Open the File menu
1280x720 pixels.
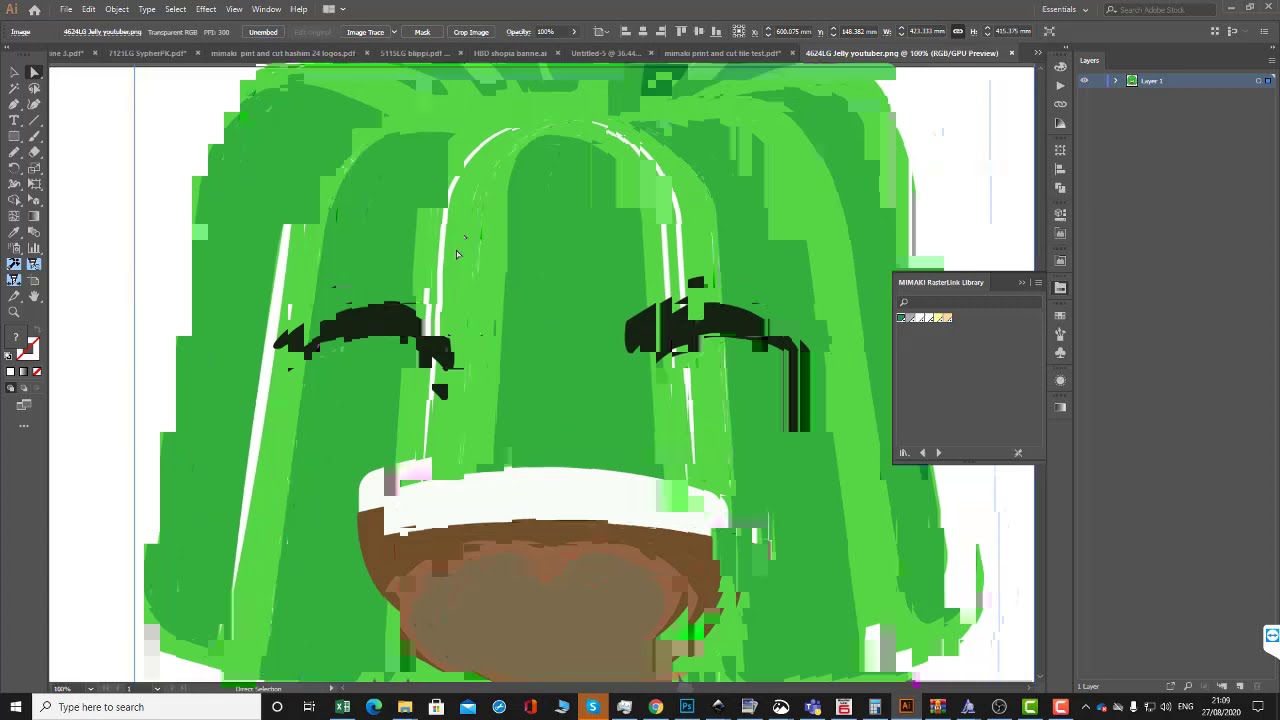pos(66,9)
